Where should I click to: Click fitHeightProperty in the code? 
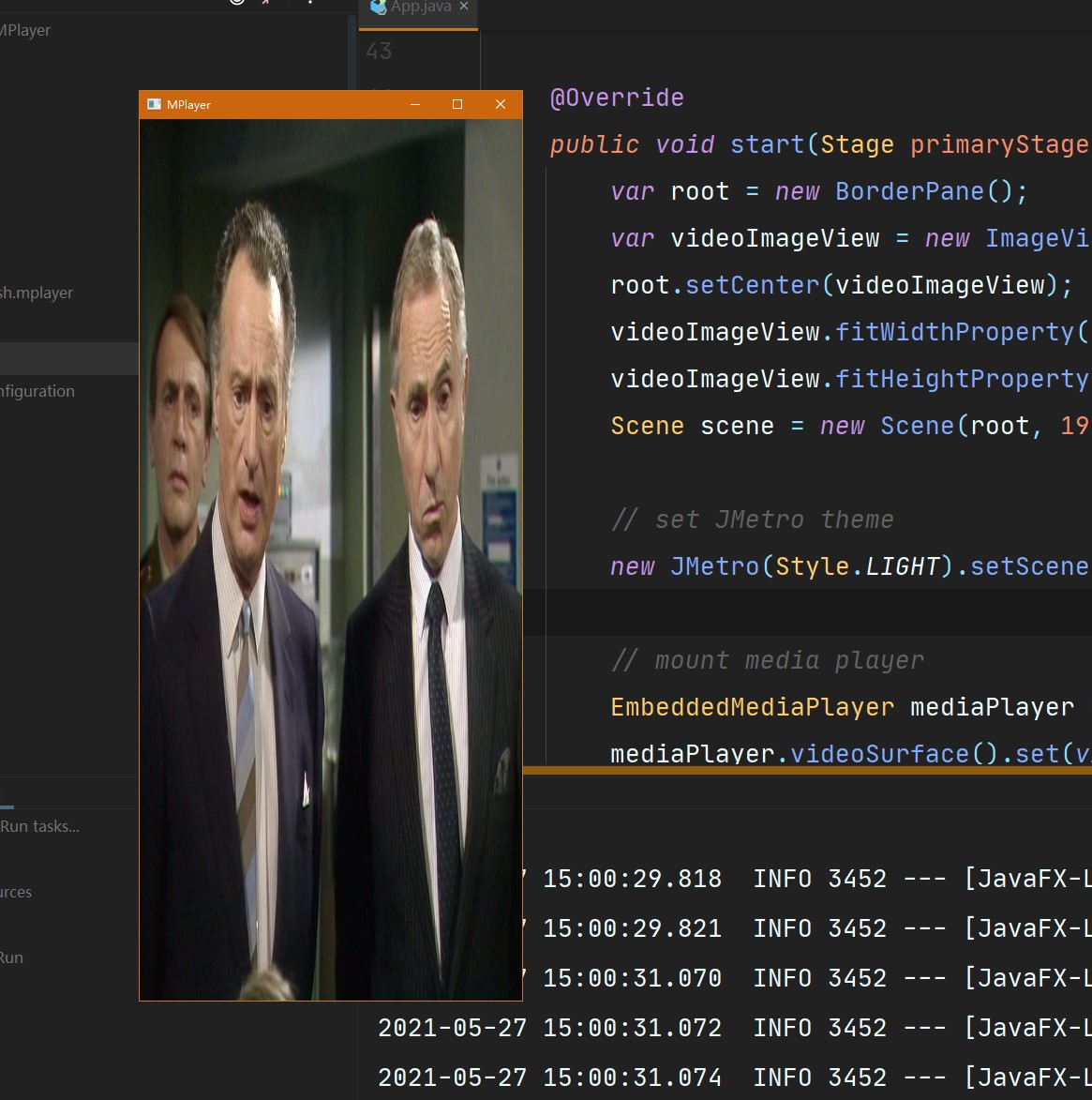pyautogui.click(x=962, y=379)
